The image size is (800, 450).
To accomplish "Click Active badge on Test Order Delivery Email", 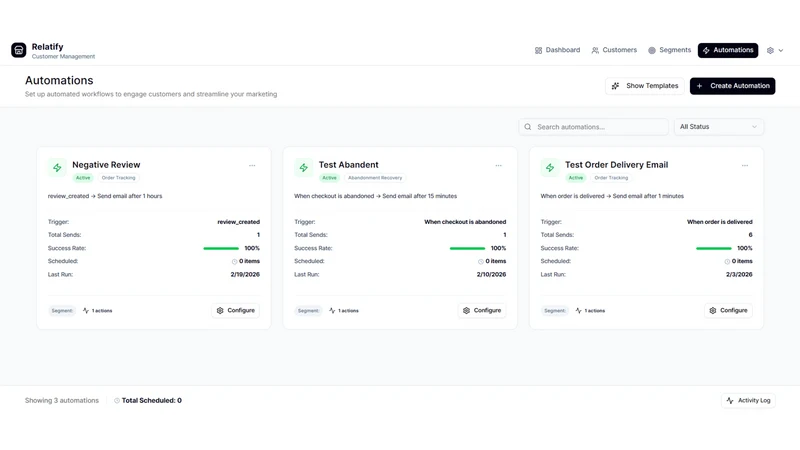I will [576, 178].
